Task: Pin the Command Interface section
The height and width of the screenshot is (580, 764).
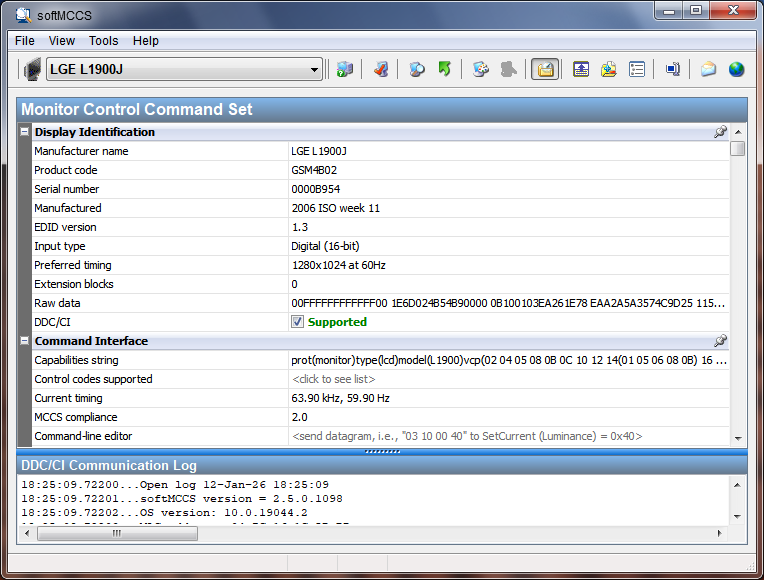Action: (720, 341)
